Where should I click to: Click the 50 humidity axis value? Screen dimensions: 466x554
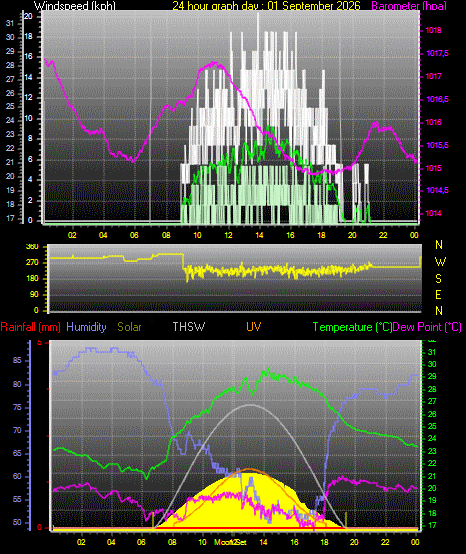[17, 522]
